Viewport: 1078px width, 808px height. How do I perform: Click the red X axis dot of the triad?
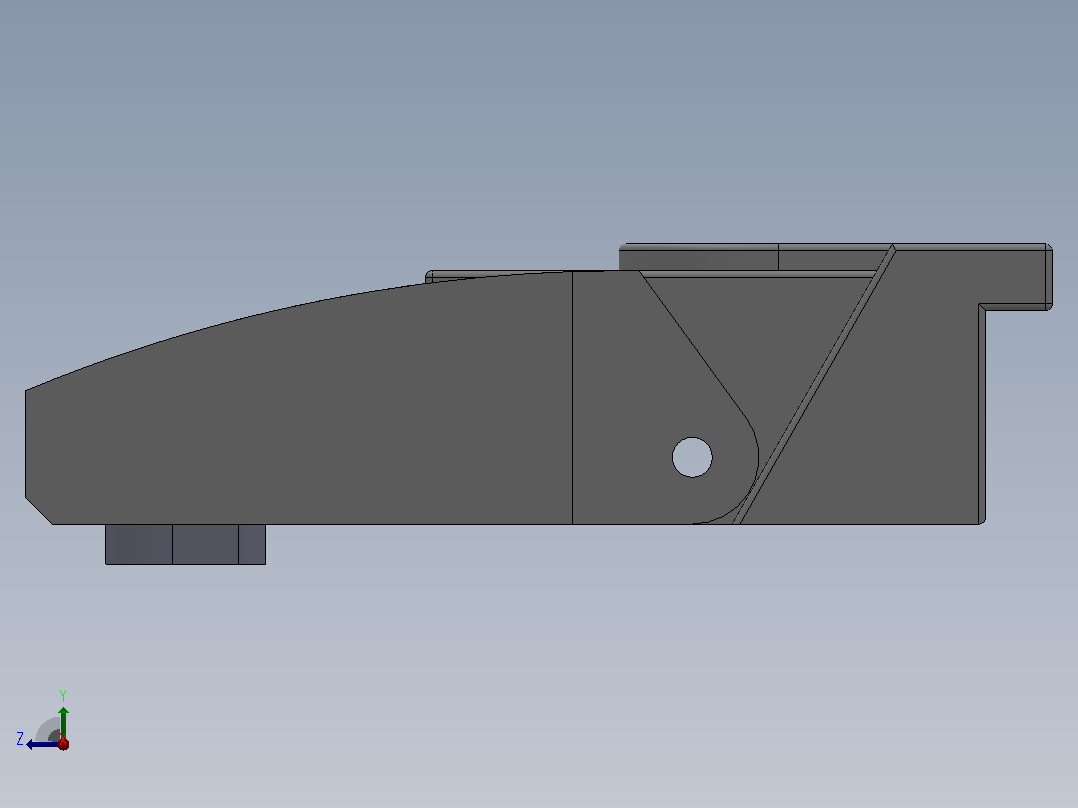pyautogui.click(x=63, y=743)
